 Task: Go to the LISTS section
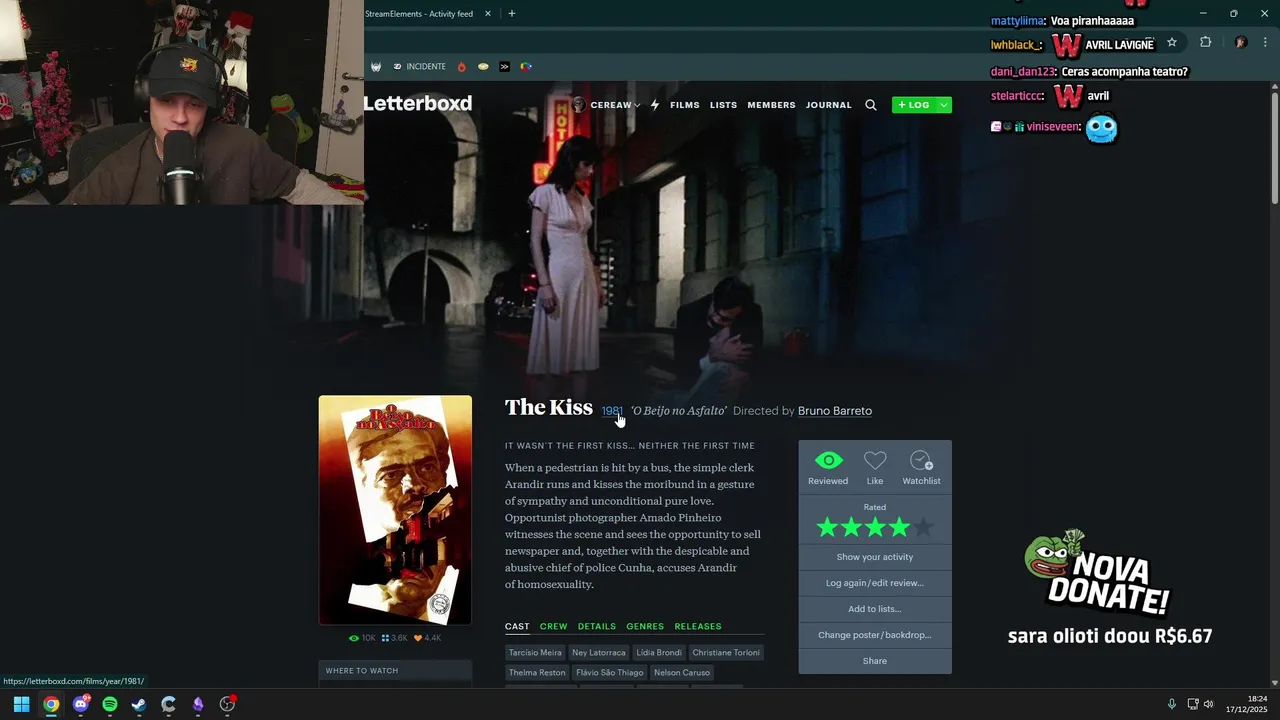coord(723,105)
